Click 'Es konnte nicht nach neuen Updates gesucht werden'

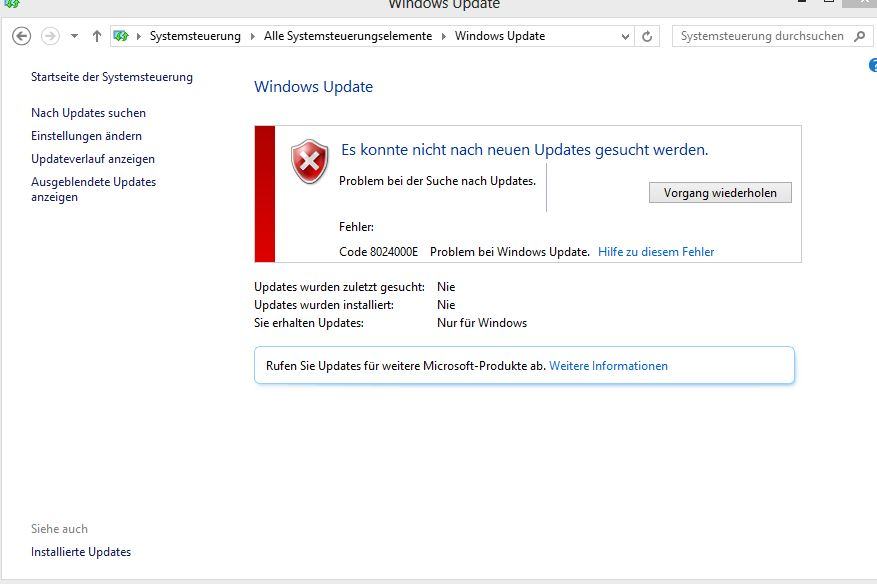click(x=525, y=150)
